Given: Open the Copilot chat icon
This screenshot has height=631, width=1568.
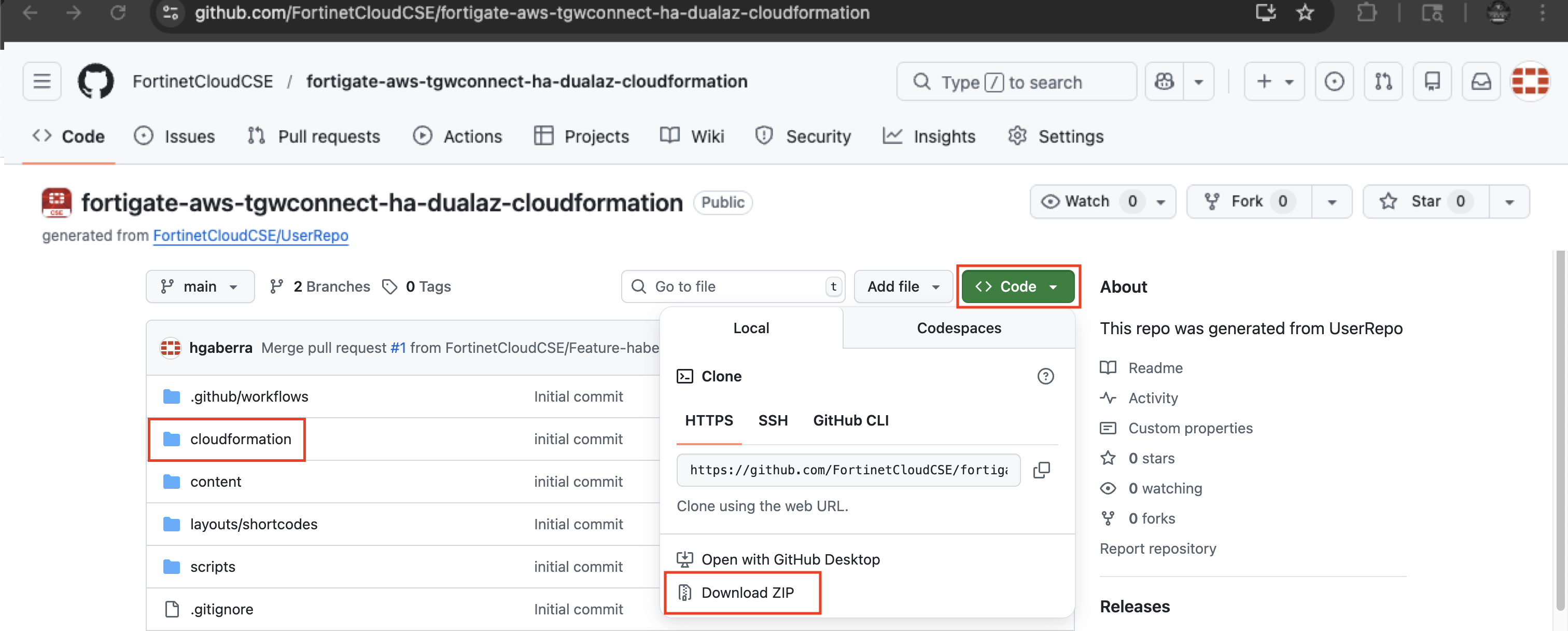Looking at the screenshot, I should (1164, 81).
